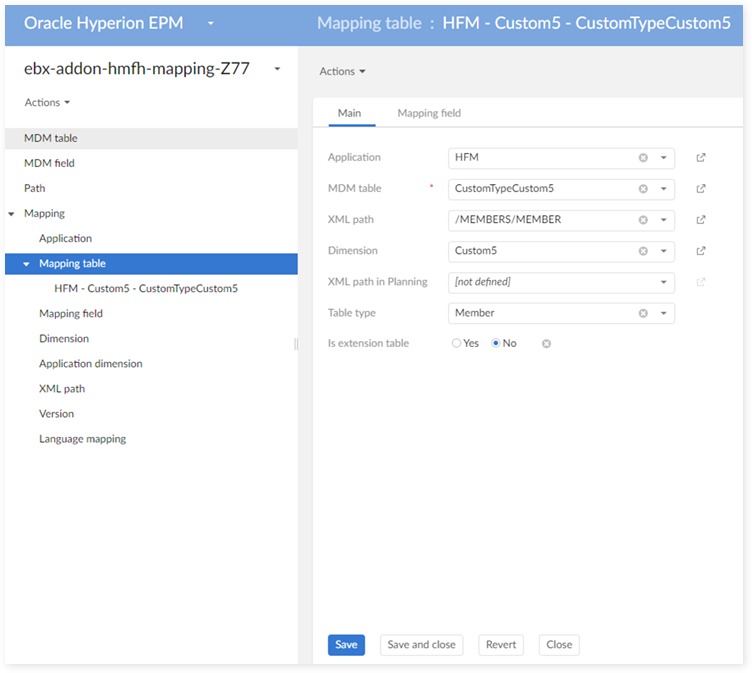Open Dimension record via external link icon
The height and width of the screenshot is (673, 752).
coord(701,251)
